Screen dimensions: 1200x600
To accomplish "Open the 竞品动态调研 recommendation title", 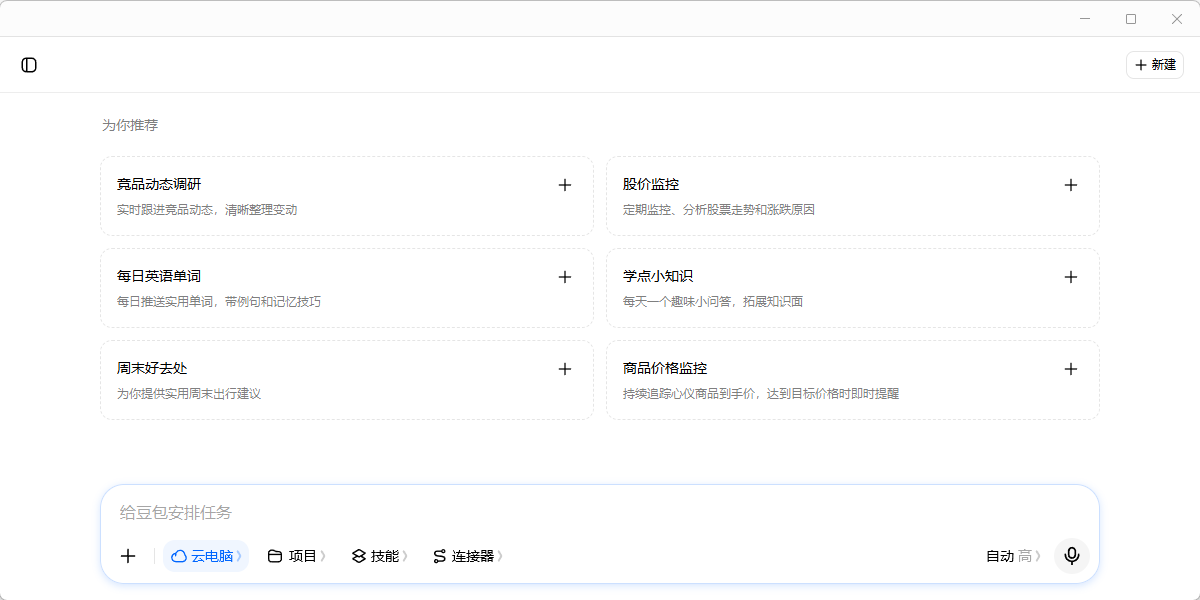I will [x=159, y=184].
